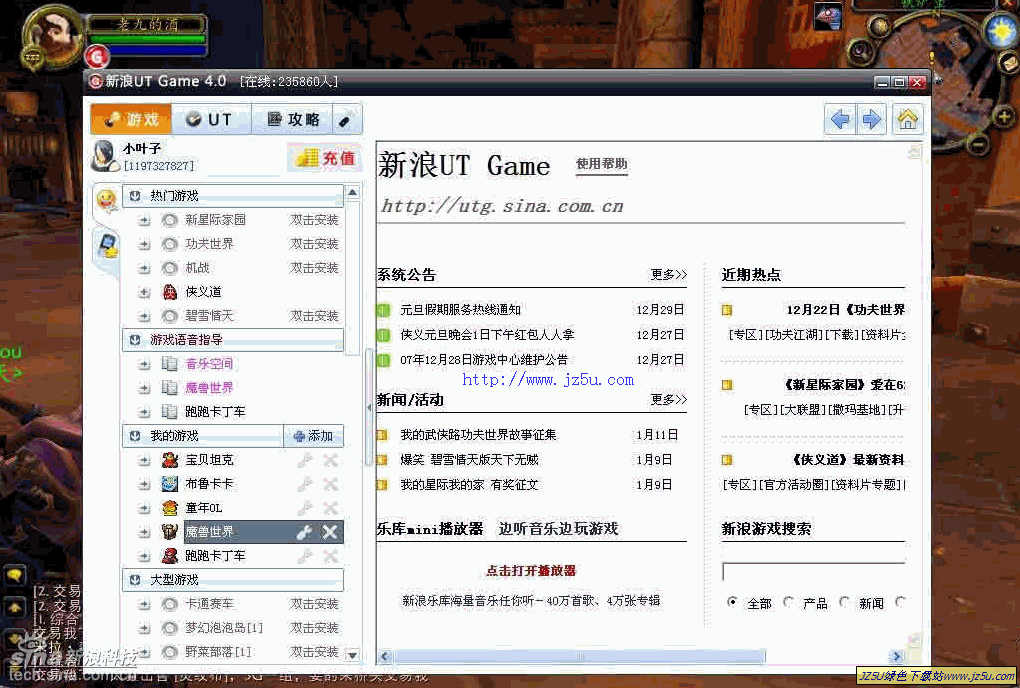Click the red G icon under the game portrait
Viewport: 1020px width, 688px height.
[96, 57]
